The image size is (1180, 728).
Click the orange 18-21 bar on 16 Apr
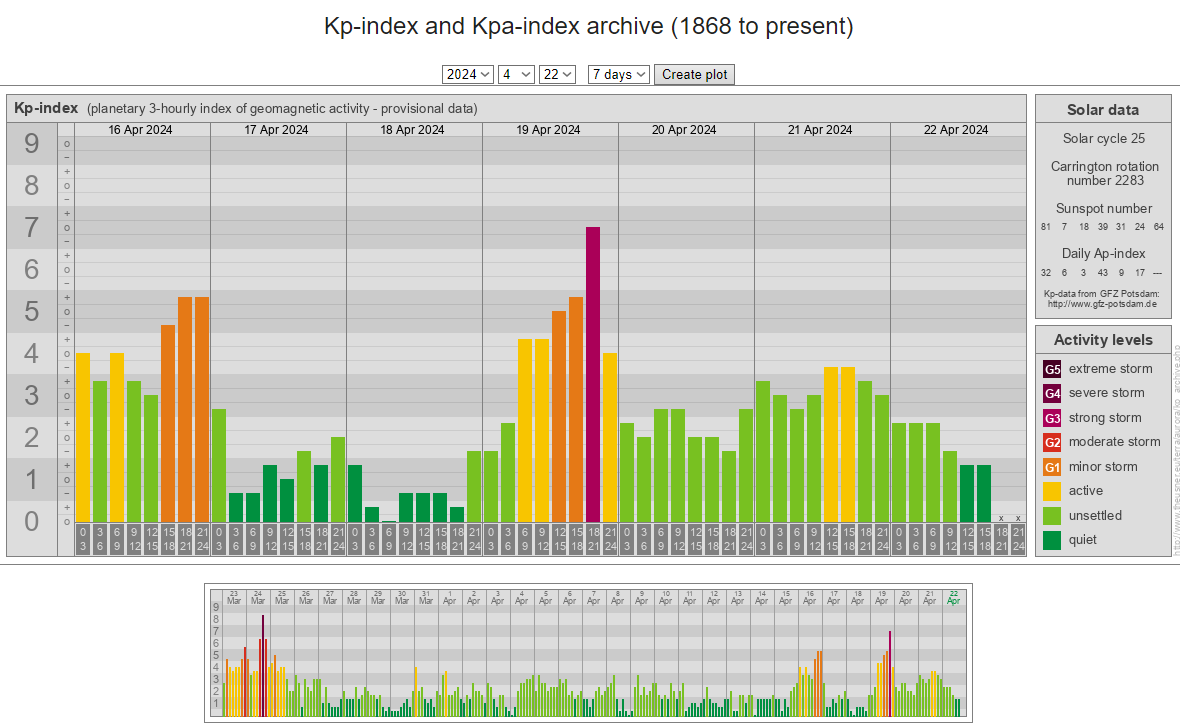coord(185,410)
